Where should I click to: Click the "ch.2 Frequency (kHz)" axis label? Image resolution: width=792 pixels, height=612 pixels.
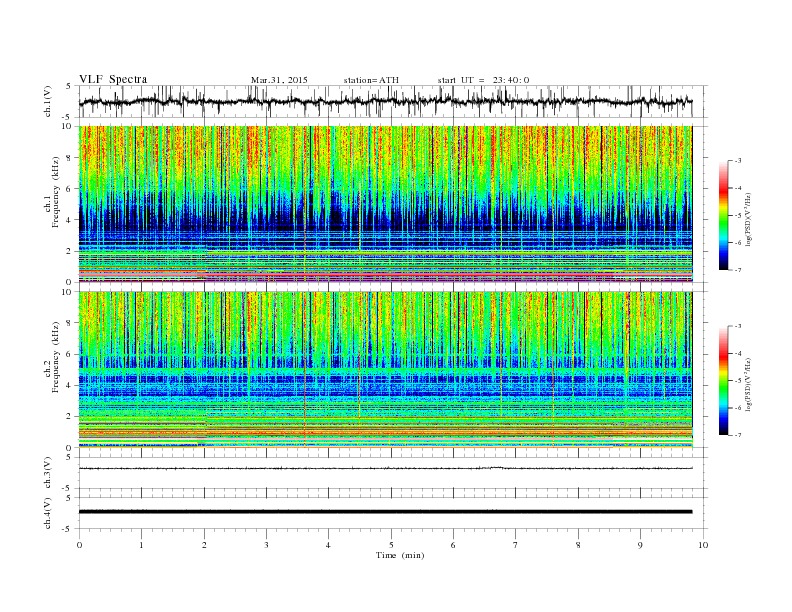(x=52, y=357)
